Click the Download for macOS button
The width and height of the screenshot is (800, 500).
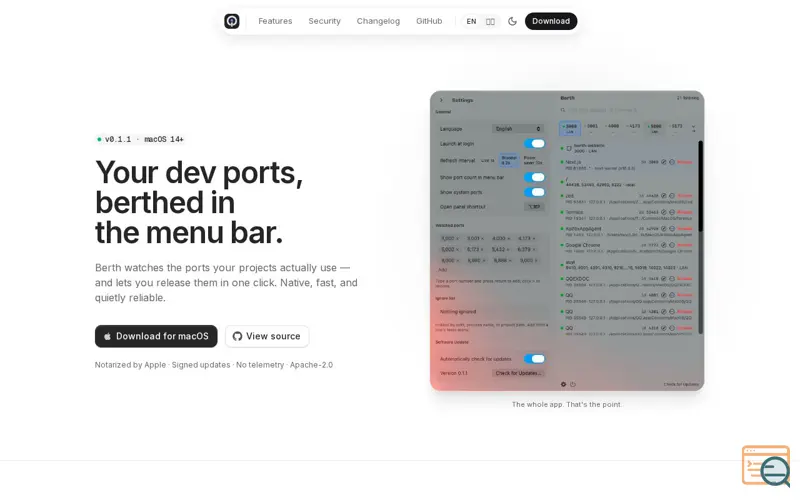(156, 336)
